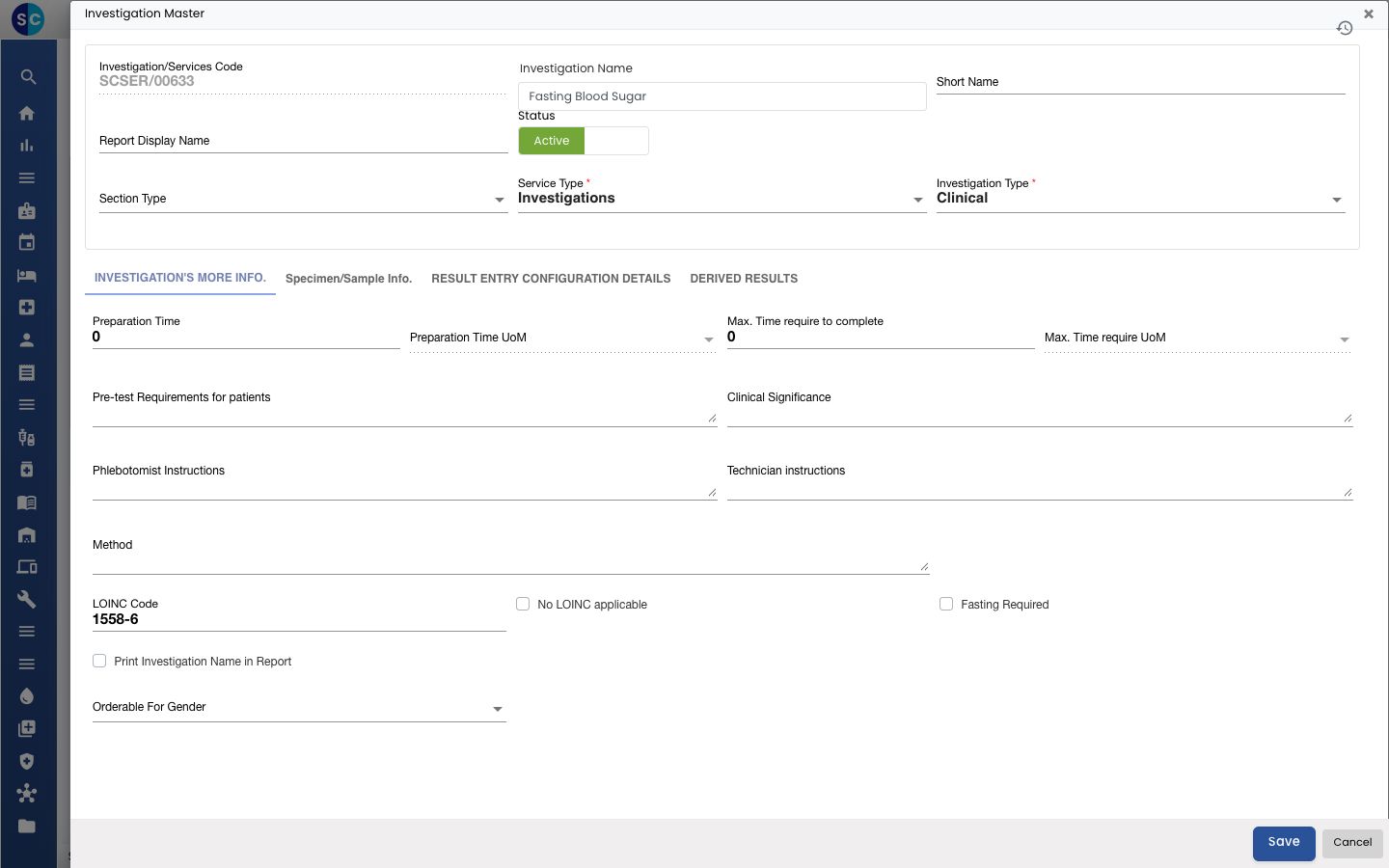The height and width of the screenshot is (868, 1389).
Task: Open the medicine bottle pharmacy icon
Action: (x=27, y=470)
